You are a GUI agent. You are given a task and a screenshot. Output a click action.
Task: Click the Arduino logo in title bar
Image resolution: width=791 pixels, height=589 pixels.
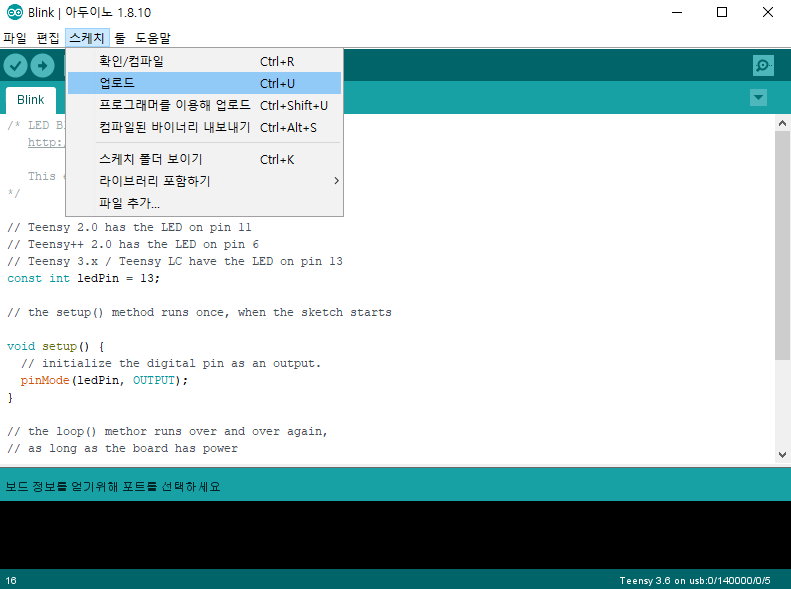click(15, 12)
